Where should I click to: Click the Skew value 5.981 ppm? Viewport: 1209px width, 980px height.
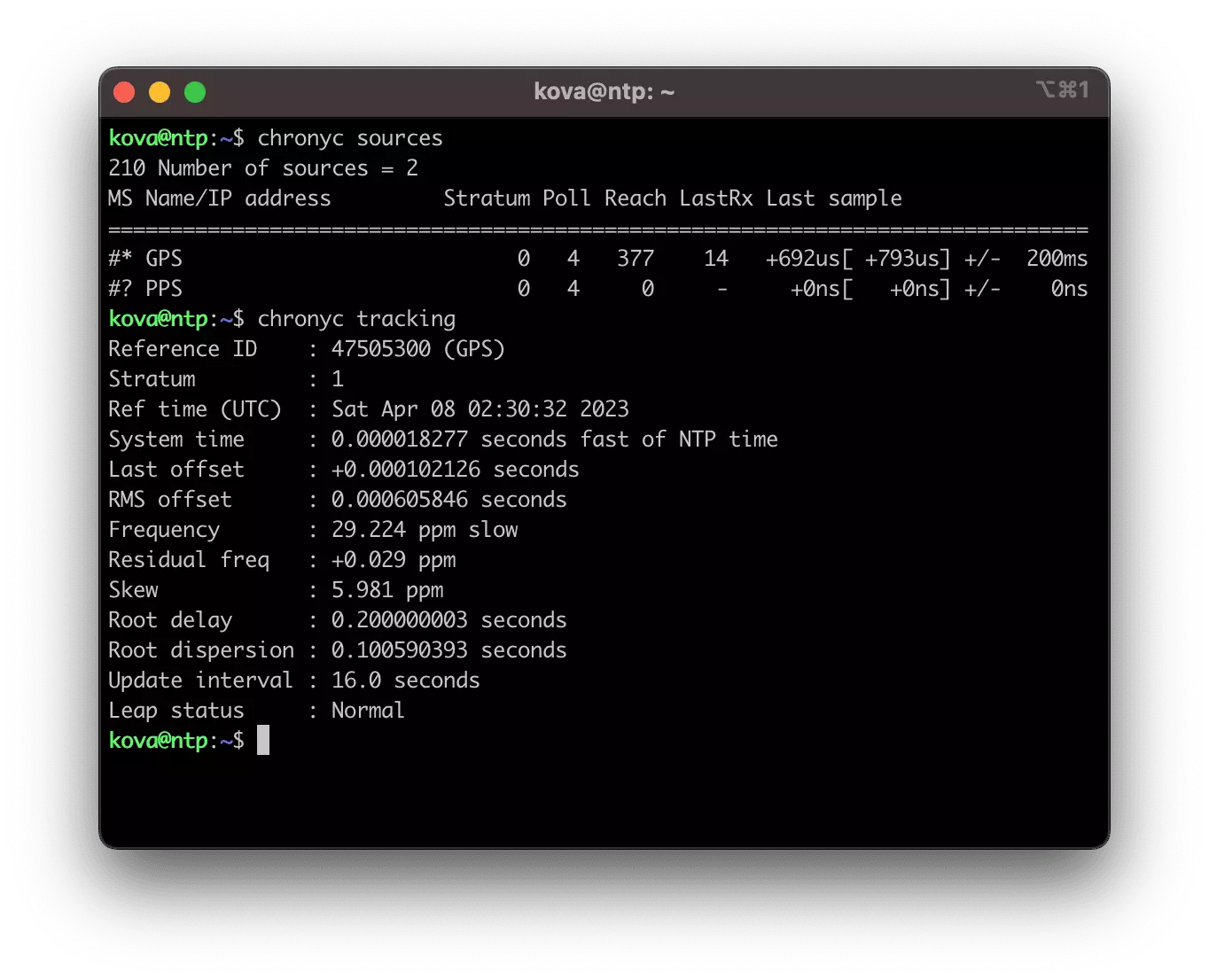tap(387, 590)
